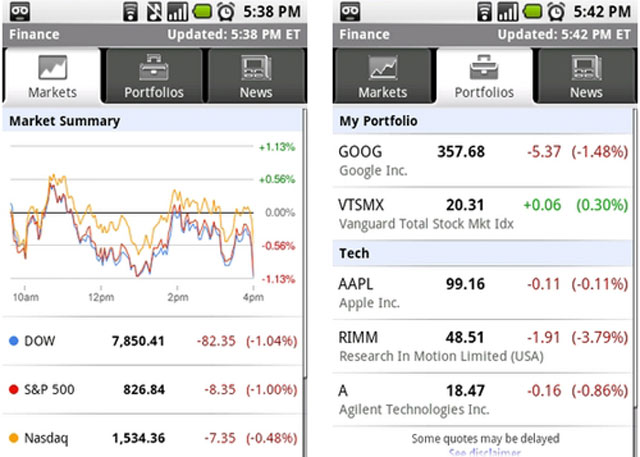Open the VTSMX Vanguard Total Stock row
Image resolution: width=640 pixels, height=457 pixels.
click(483, 213)
